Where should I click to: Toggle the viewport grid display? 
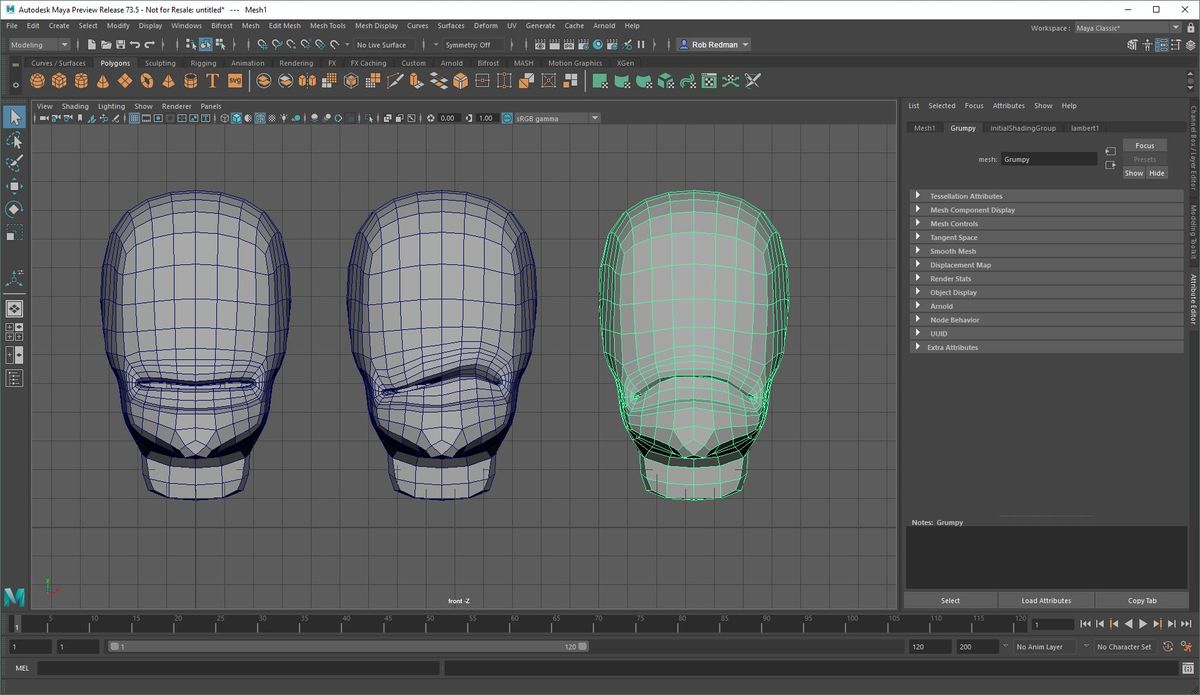click(134, 118)
